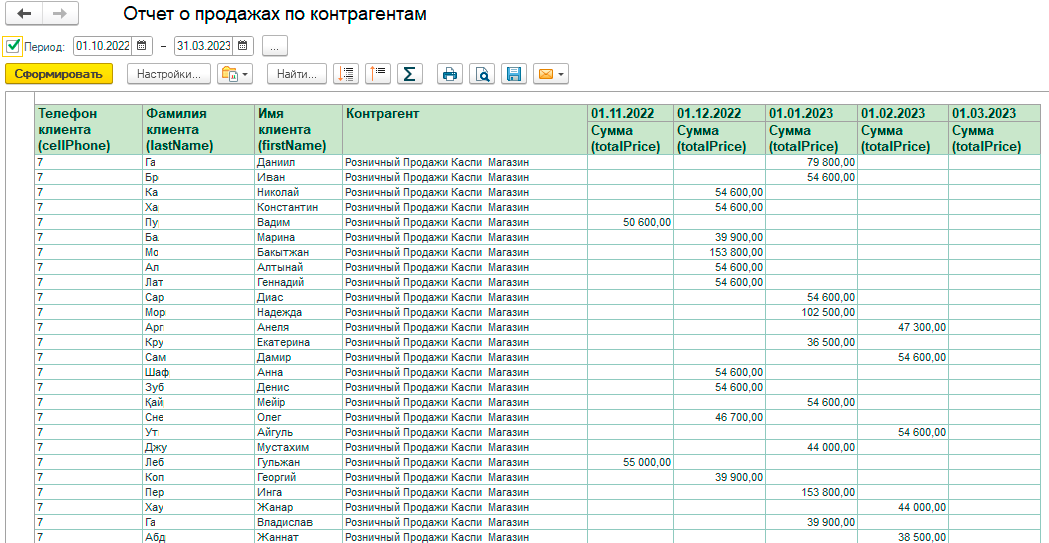
Task: Open calendar for start date 01.10.2022
Action: [142, 46]
